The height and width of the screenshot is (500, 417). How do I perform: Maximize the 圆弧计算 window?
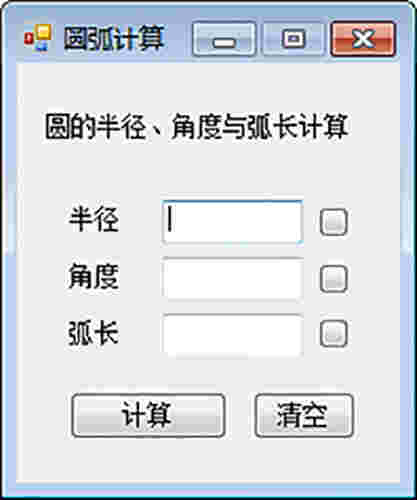[293, 39]
